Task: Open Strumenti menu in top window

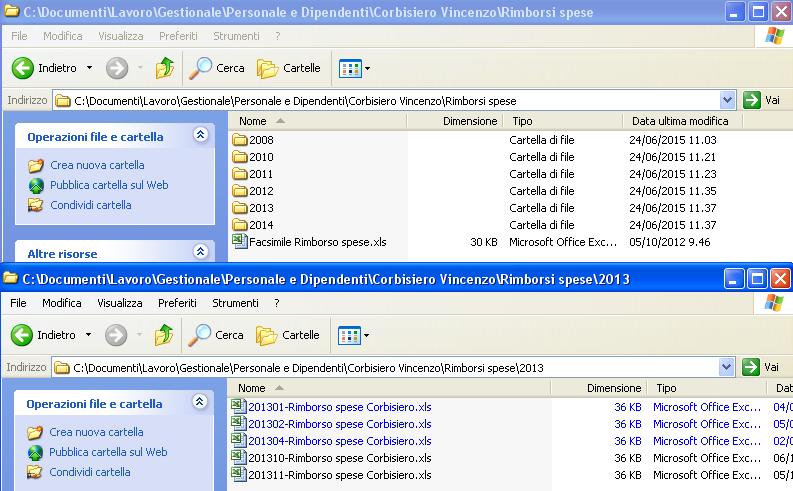Action: pyautogui.click(x=235, y=36)
